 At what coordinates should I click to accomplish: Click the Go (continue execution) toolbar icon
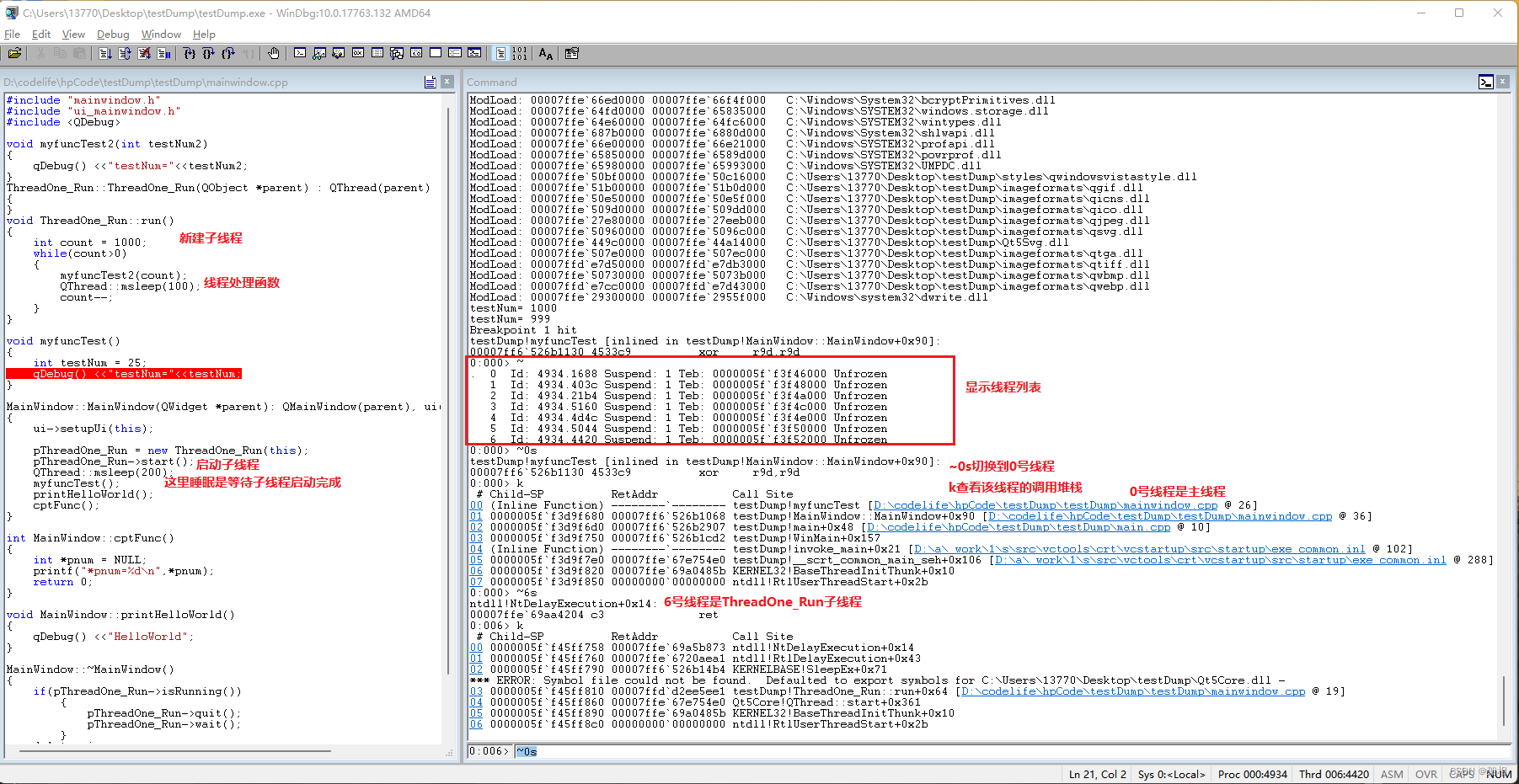coord(104,53)
